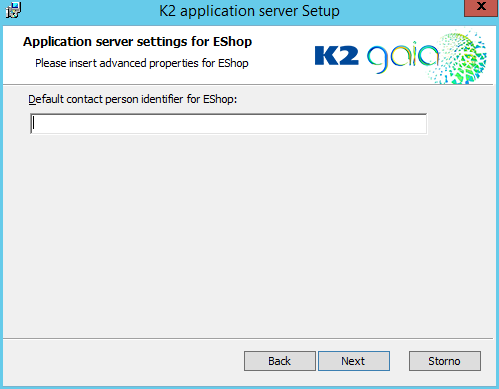
Task: Go back to the previous setup page
Action: (280, 361)
